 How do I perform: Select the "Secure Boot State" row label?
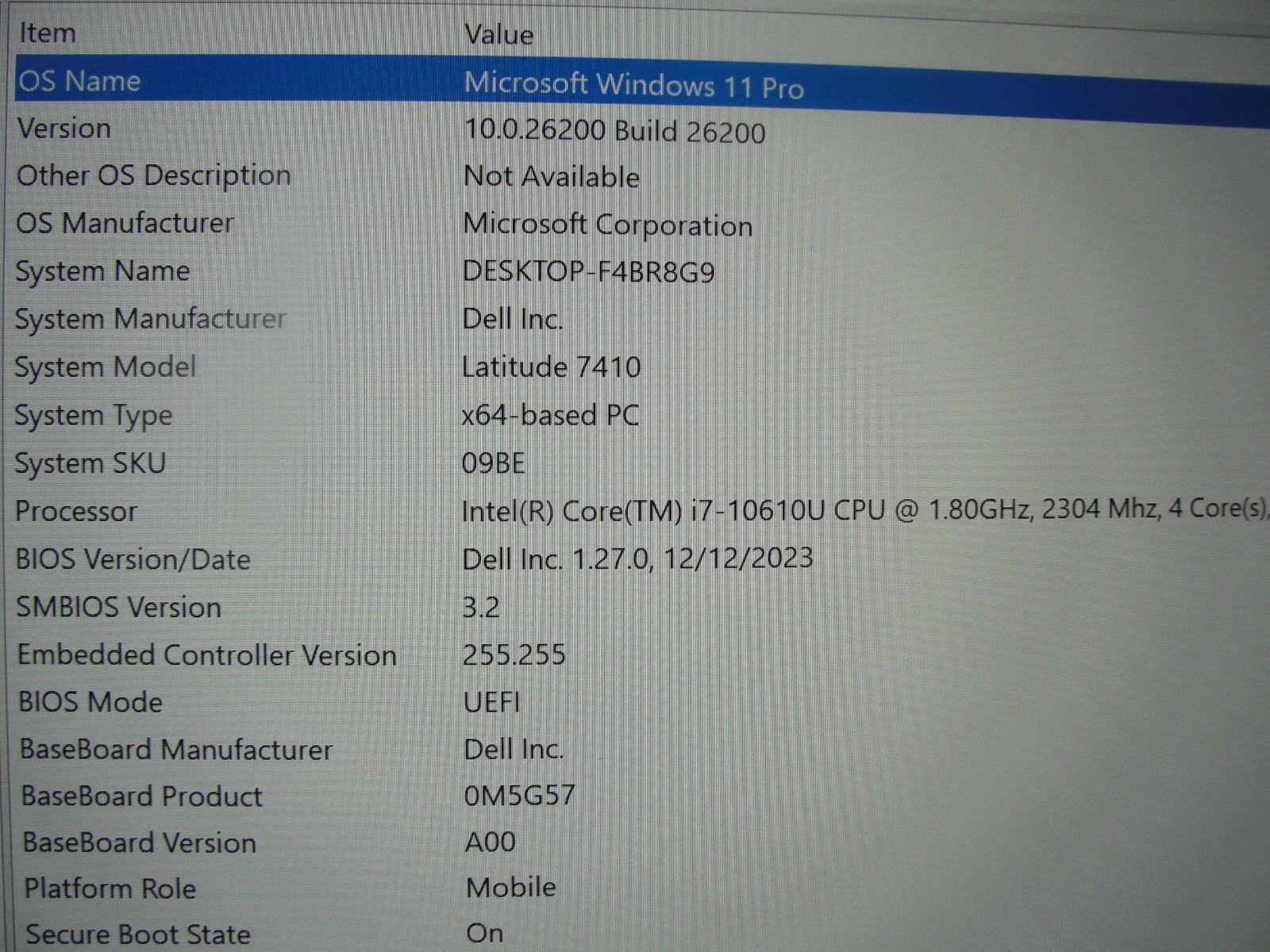[137, 935]
